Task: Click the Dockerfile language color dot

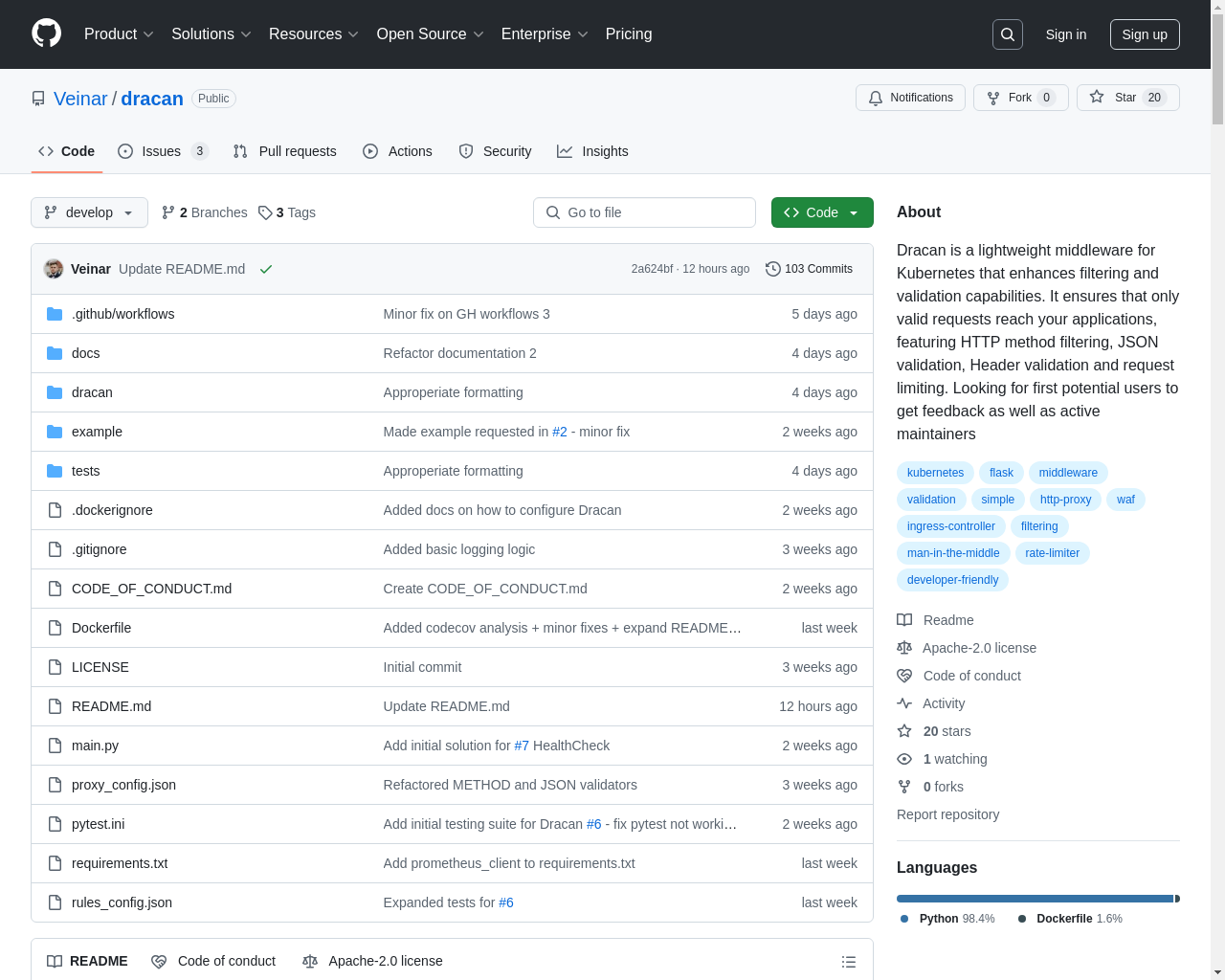Action: point(1022,919)
